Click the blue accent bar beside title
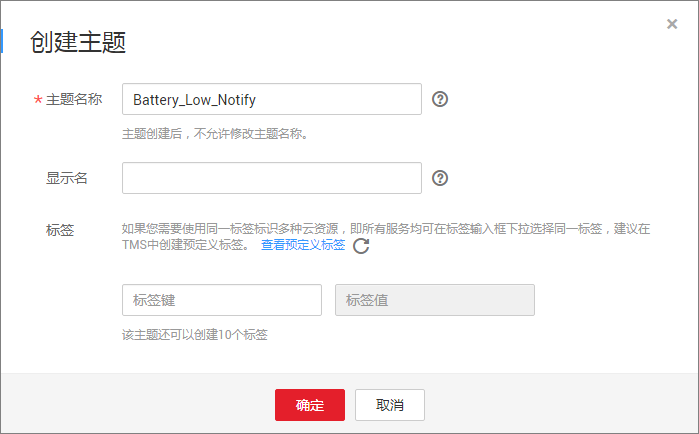 [x=2, y=41]
